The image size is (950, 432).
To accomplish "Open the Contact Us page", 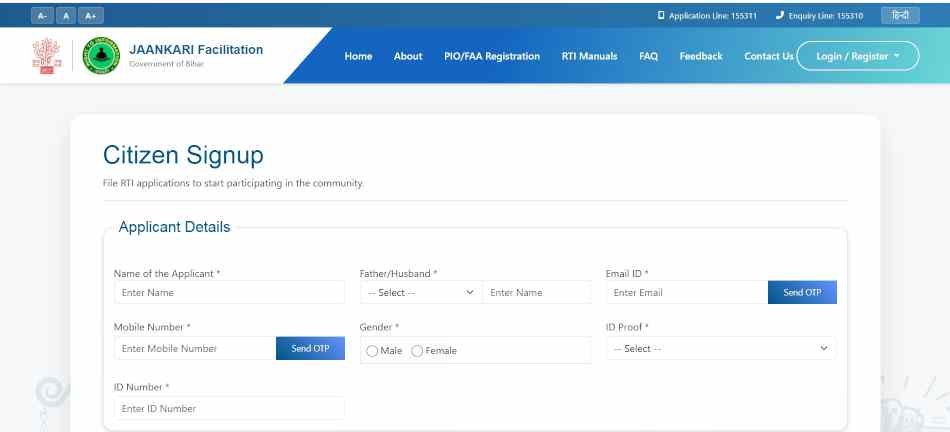I will (768, 56).
